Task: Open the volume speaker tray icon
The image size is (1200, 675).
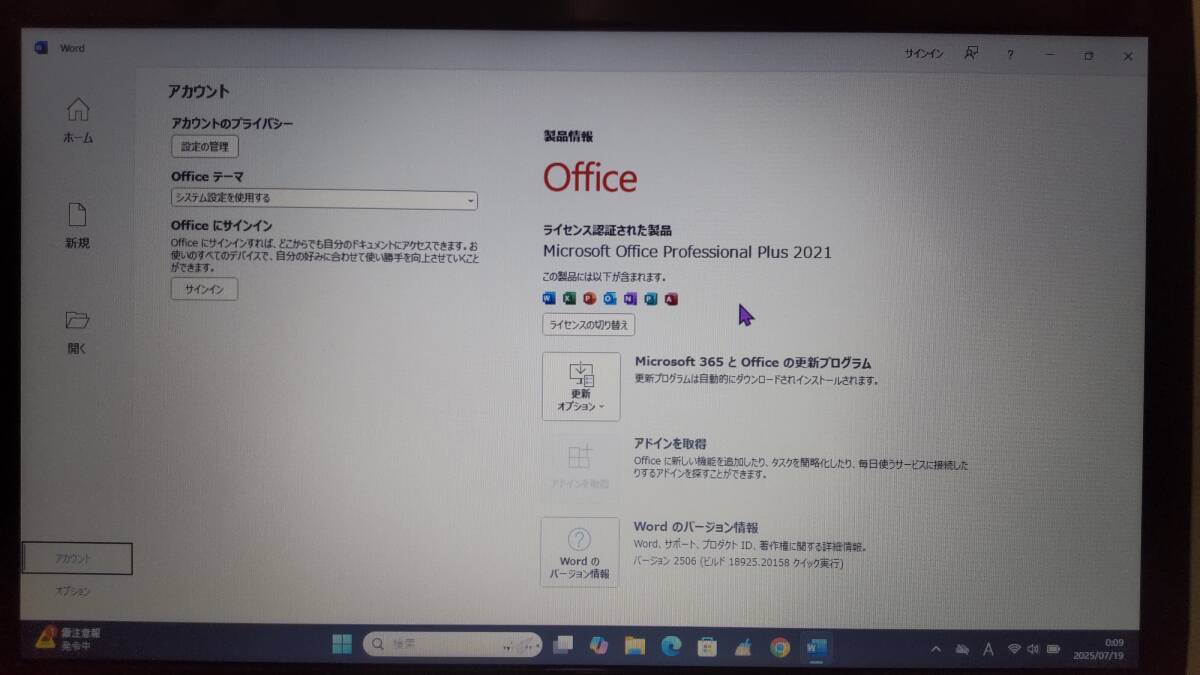Action: (x=1032, y=649)
